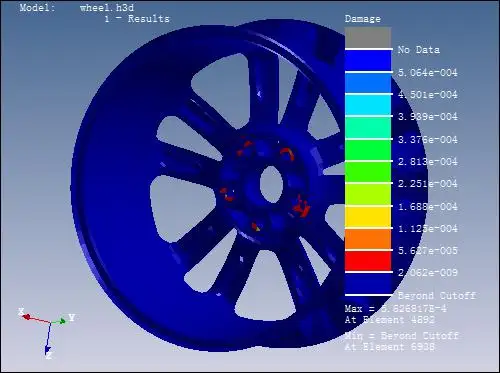Select legend value 2.813e-004
Viewport: 500px width, 373px height.
pyautogui.click(x=428, y=162)
